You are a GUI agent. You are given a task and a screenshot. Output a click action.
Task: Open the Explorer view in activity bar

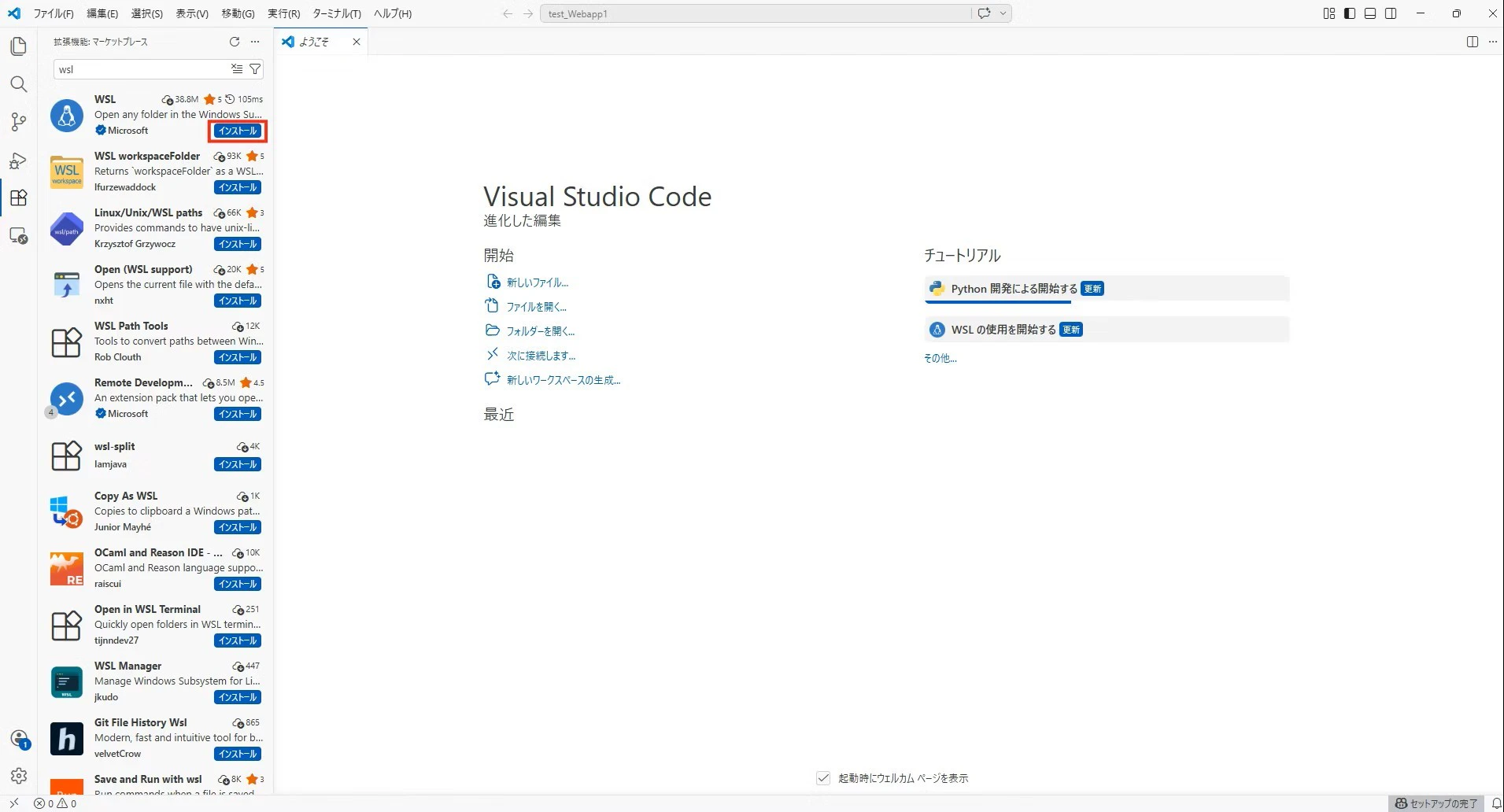[x=19, y=46]
